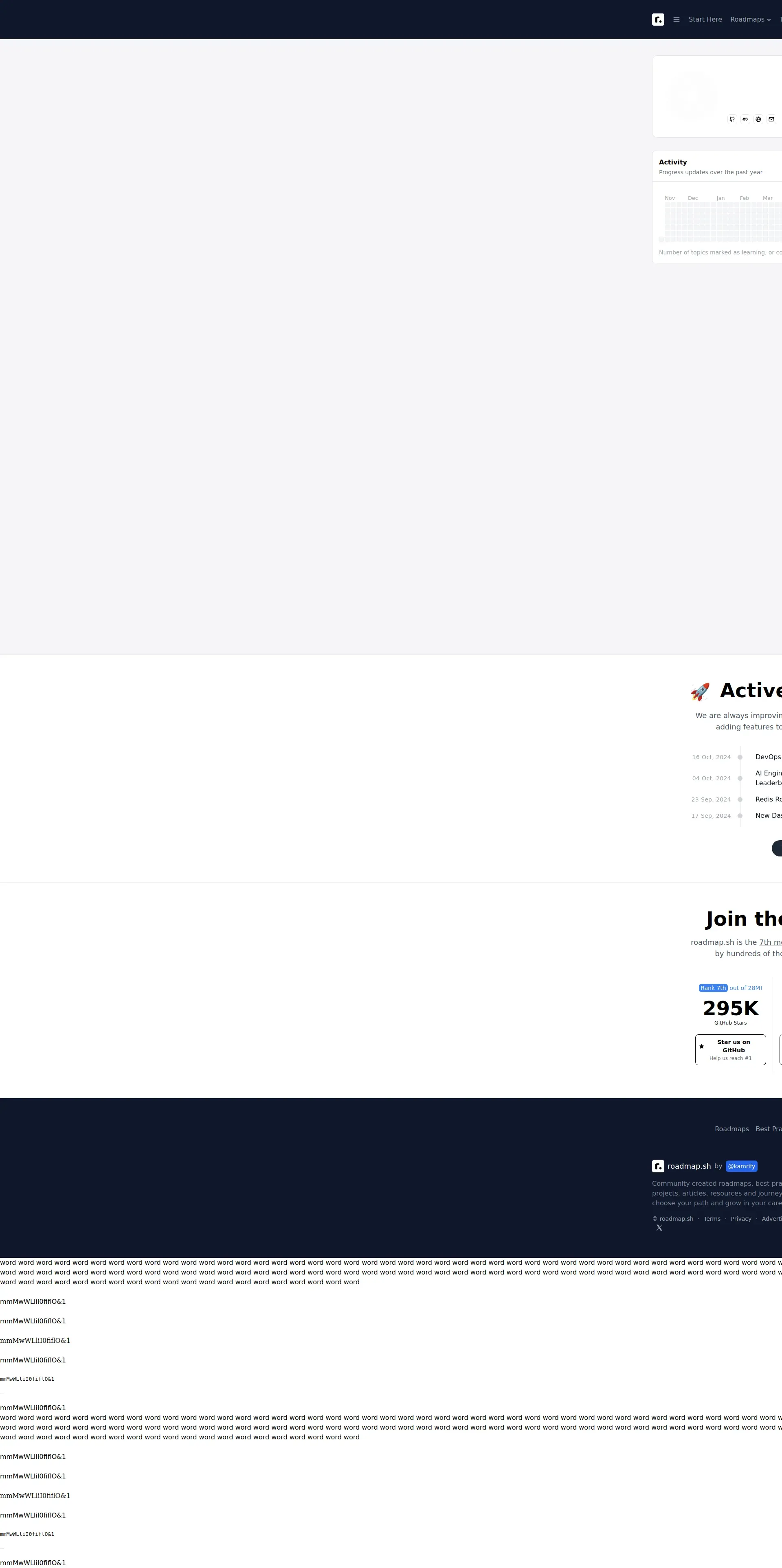Click the Redis changelog entry
The width and height of the screenshot is (782, 1568).
[x=768, y=799]
